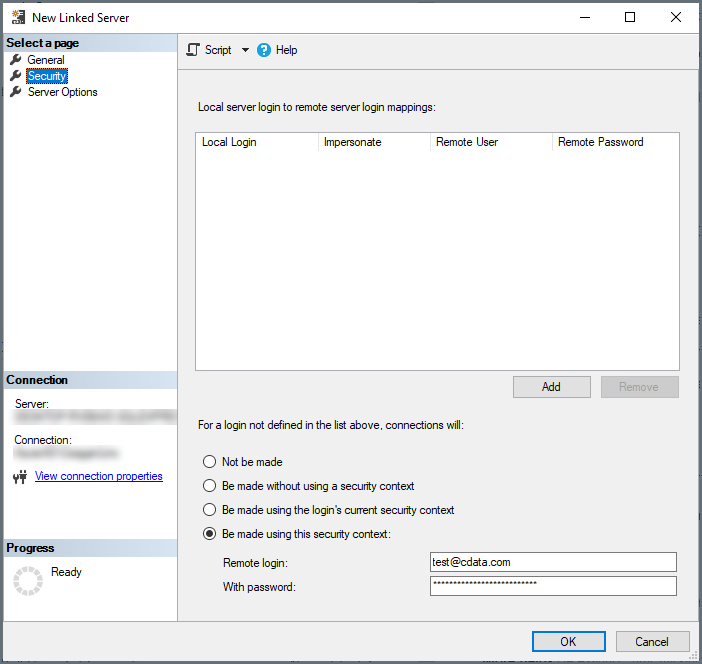Select Be made without using a security context

(x=210, y=486)
